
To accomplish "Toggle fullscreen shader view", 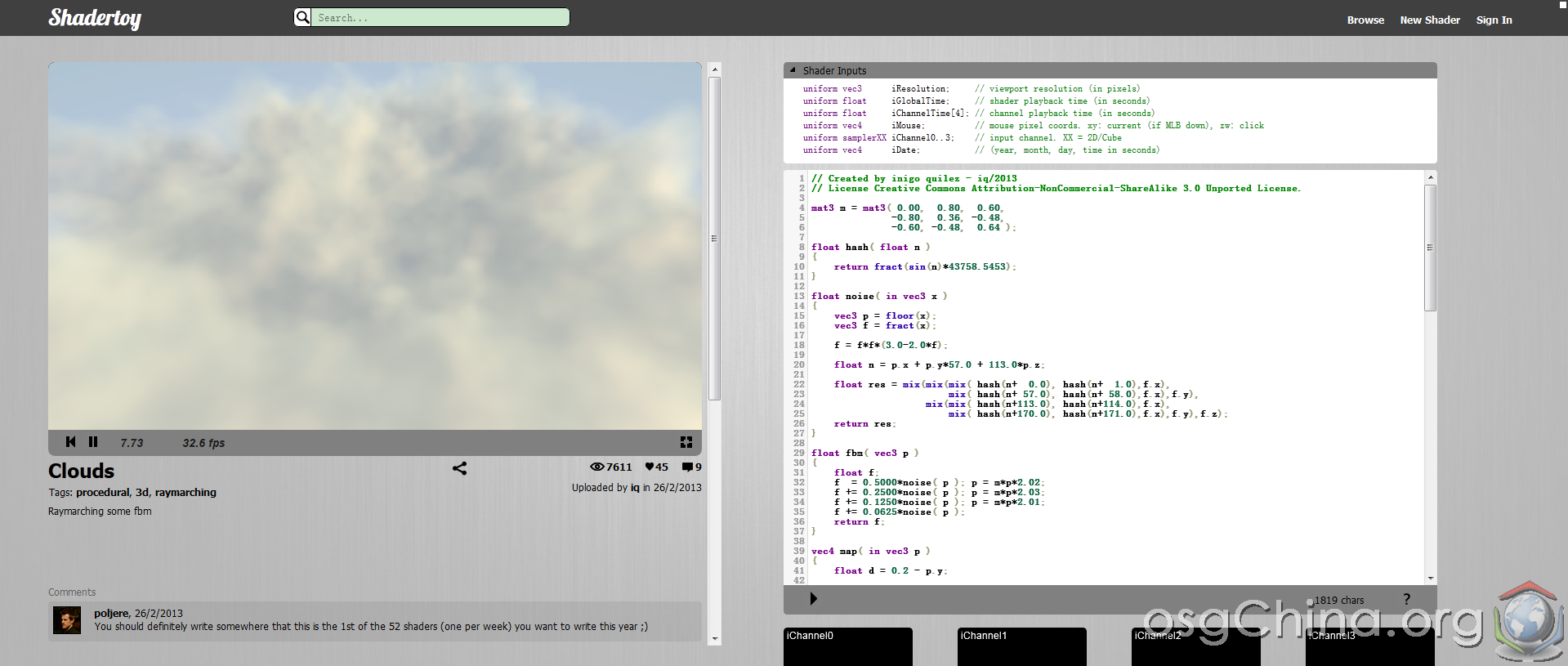I will (686, 442).
